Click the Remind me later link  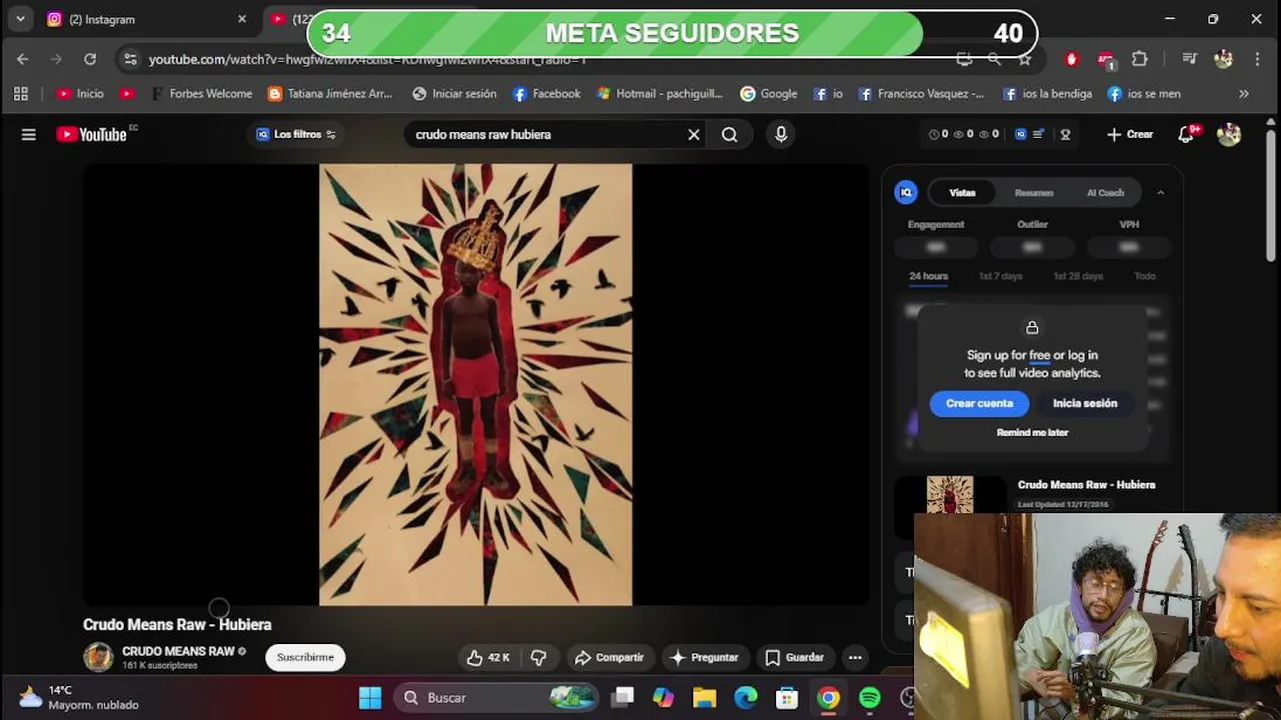tap(1032, 433)
